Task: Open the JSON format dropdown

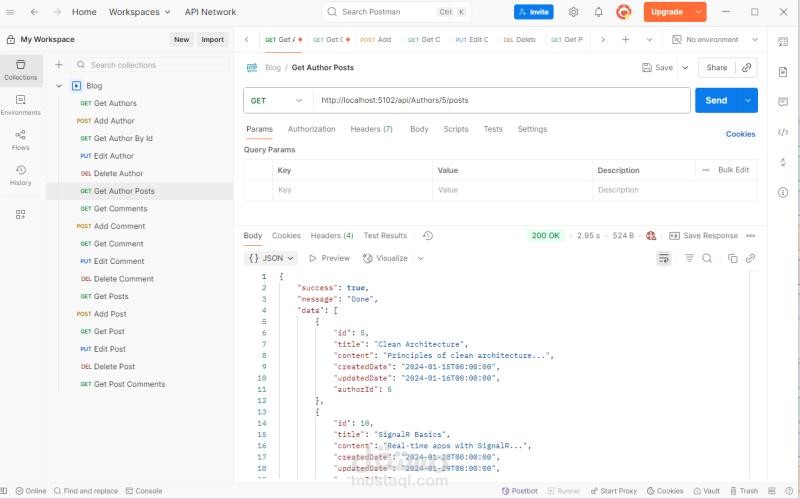Action: [271, 258]
